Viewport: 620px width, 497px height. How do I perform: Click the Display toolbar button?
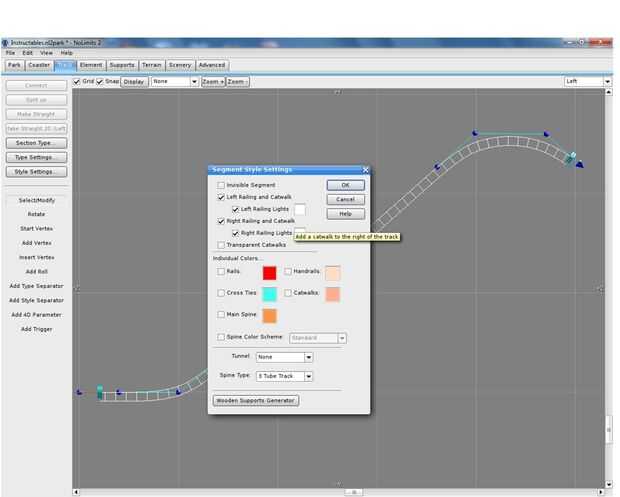[x=134, y=82]
